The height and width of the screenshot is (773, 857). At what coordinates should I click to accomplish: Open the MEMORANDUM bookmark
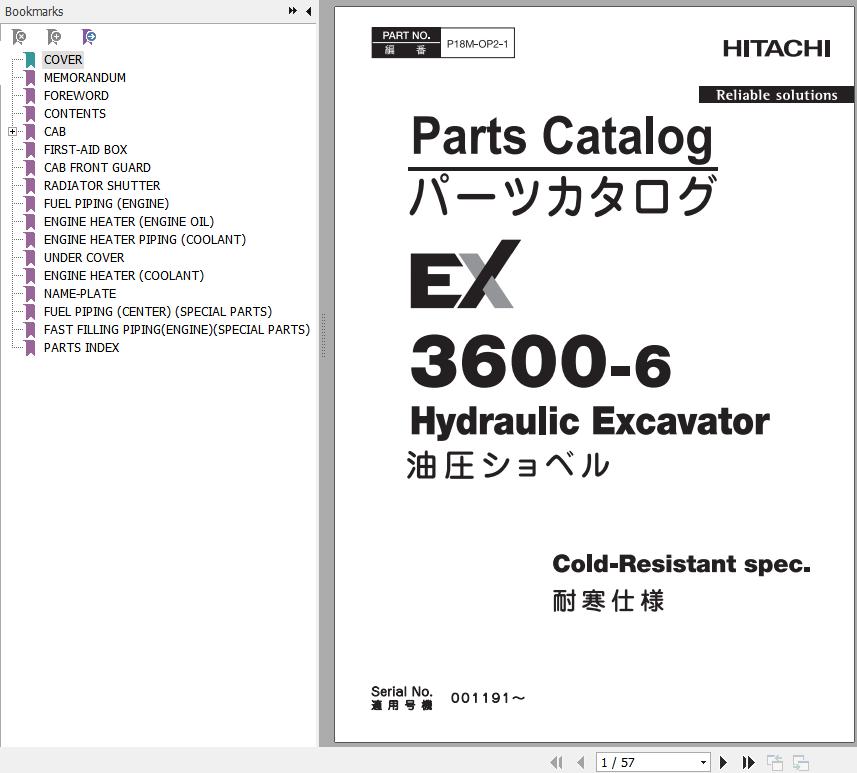click(x=85, y=78)
